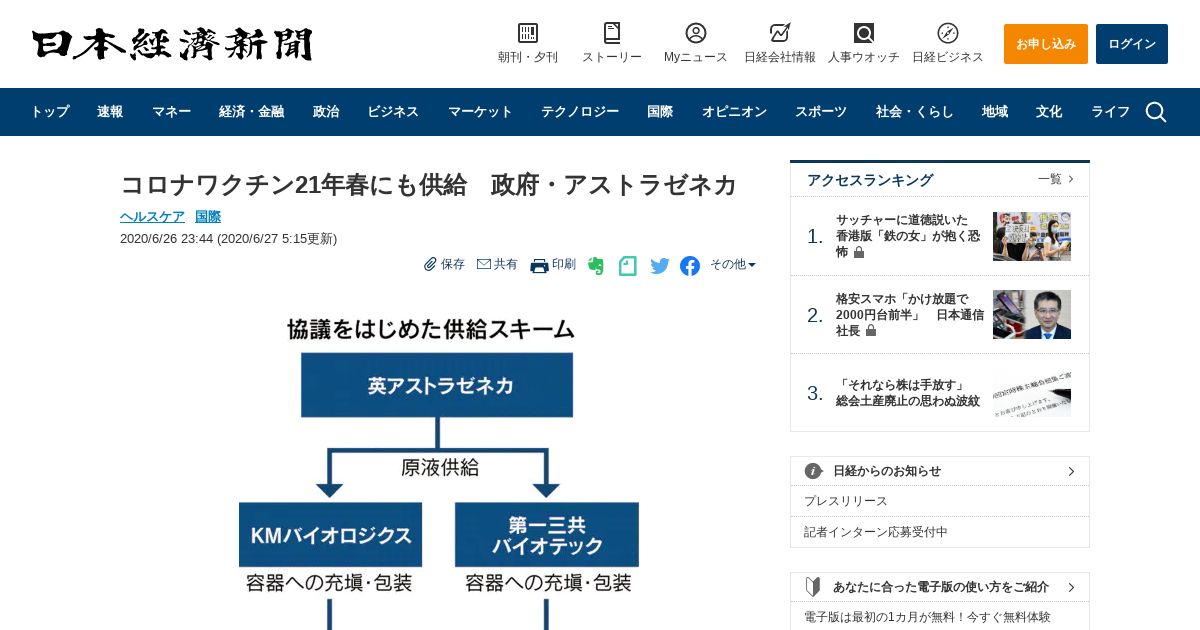Open the 文化 section

pos(1049,112)
